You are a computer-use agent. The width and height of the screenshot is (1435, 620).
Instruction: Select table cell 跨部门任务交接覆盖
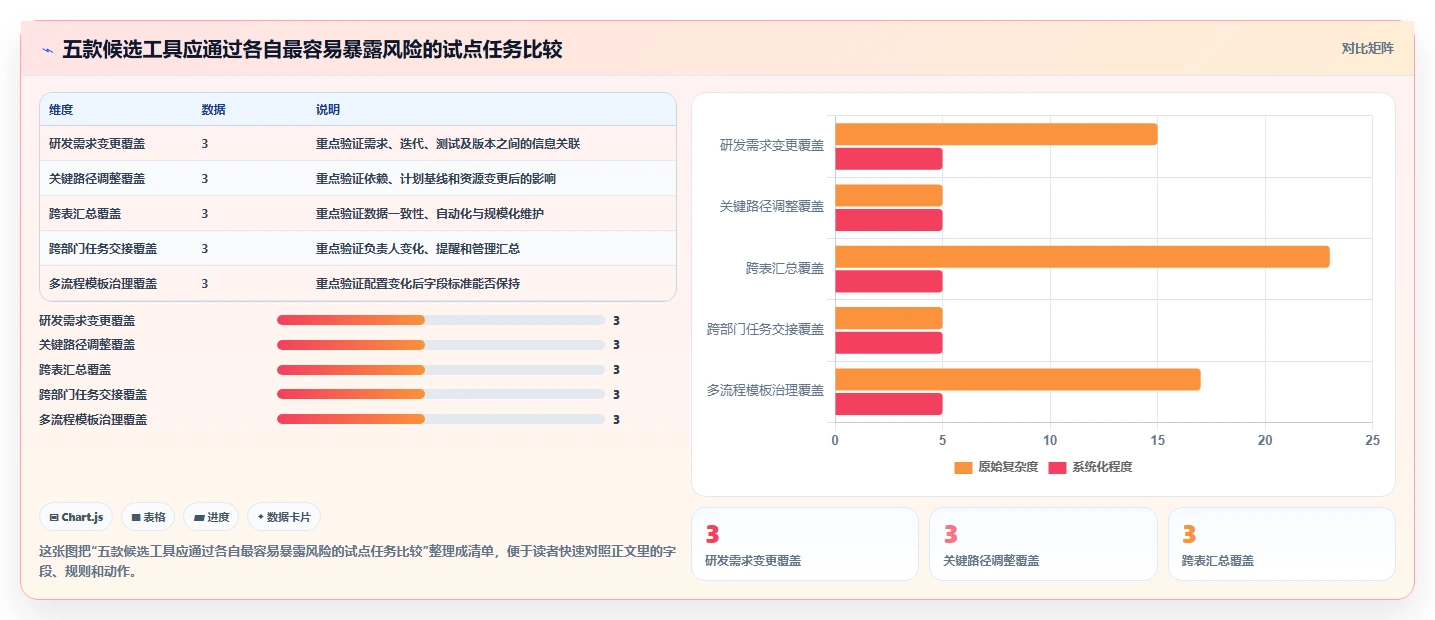click(x=103, y=249)
